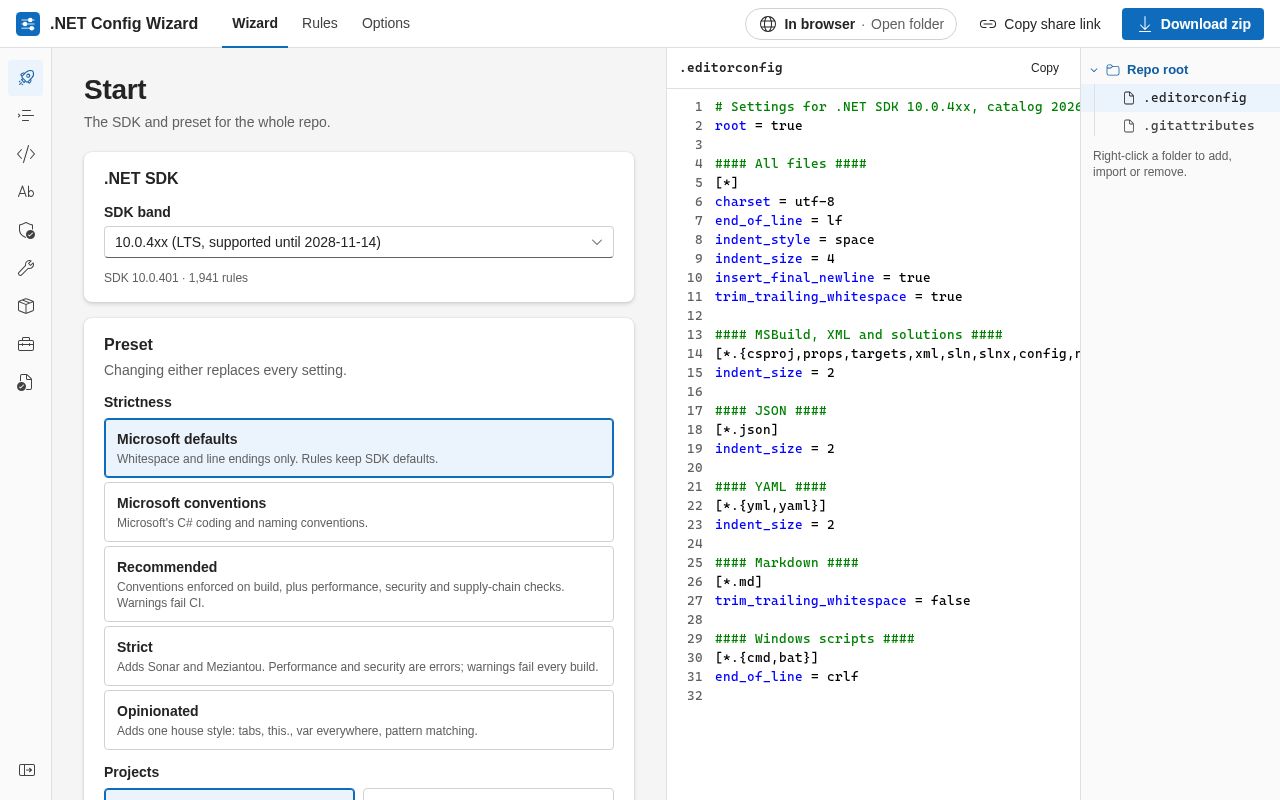Click the Download zip button

[x=1193, y=24]
